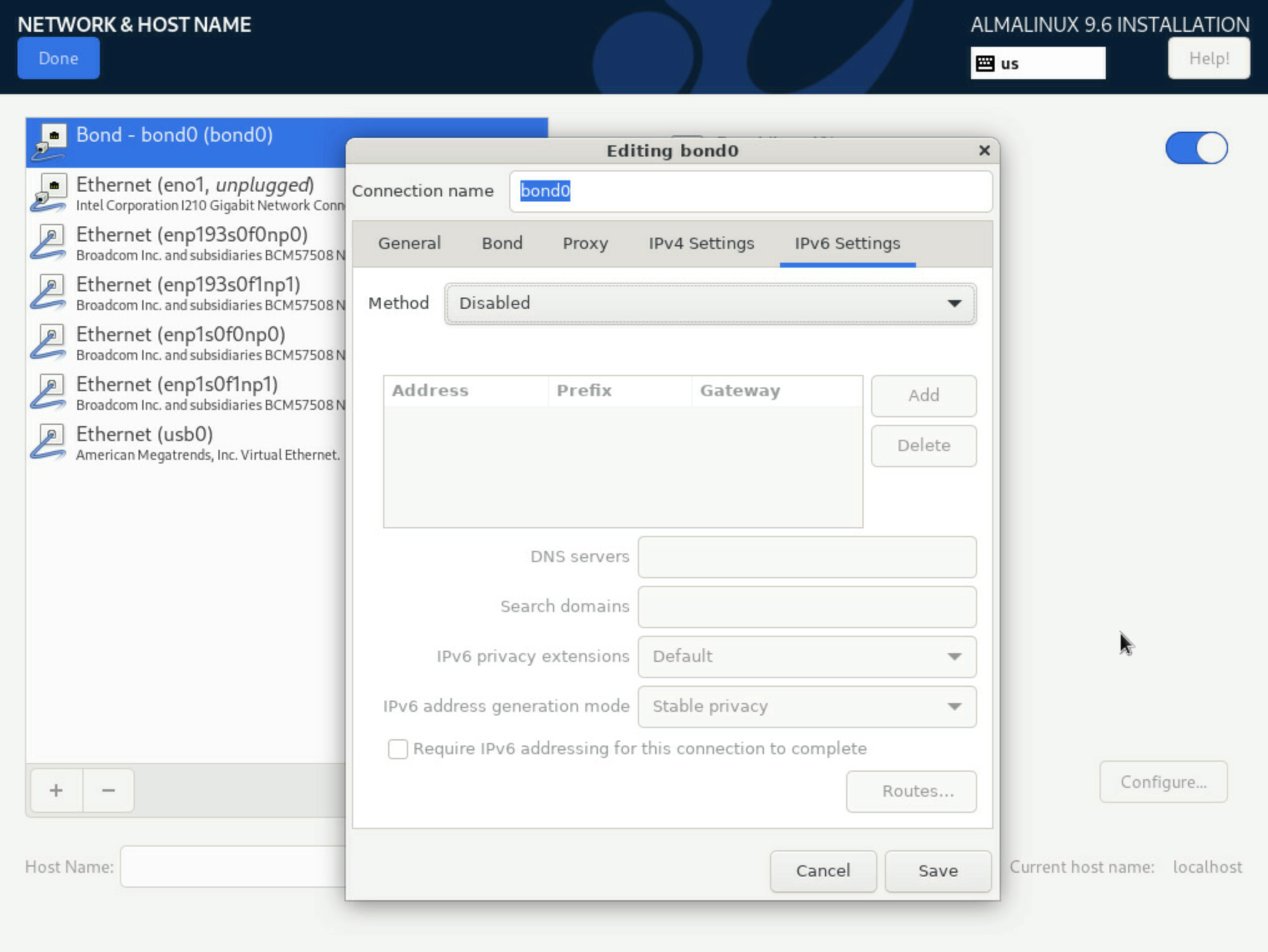This screenshot has width=1268, height=952.
Task: Select the IPv6 Settings tab
Action: 847,243
